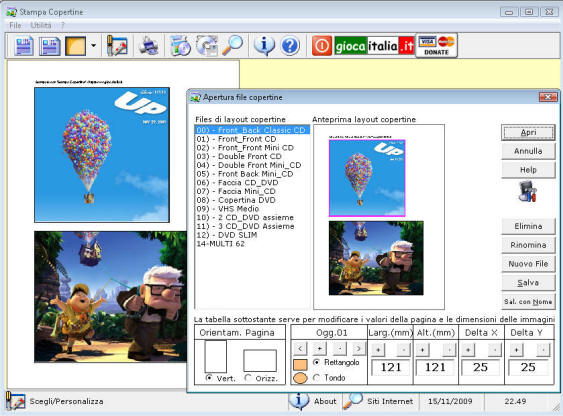Click the red power exit icon
The image size is (563, 416).
[x=322, y=46]
